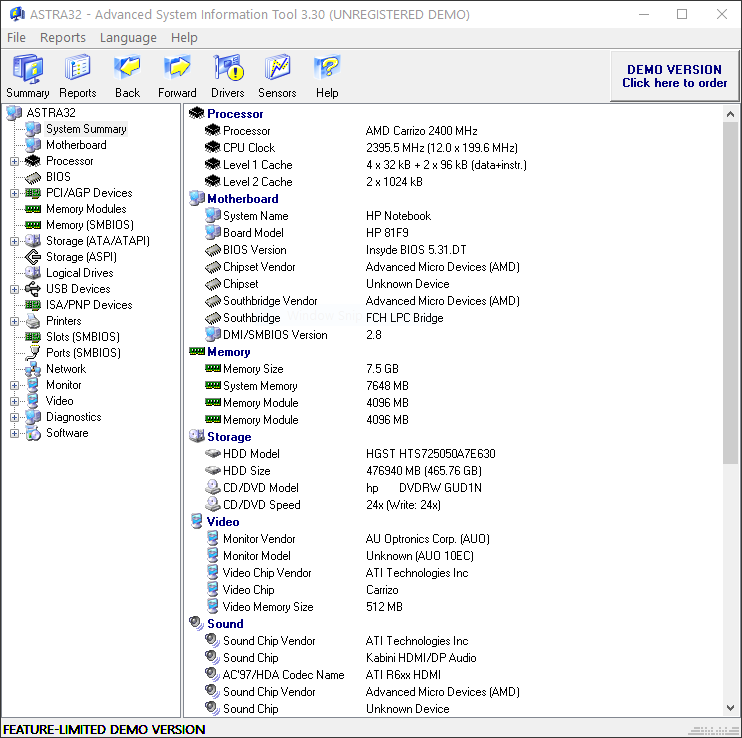Select Logical Drives tree item

click(79, 273)
